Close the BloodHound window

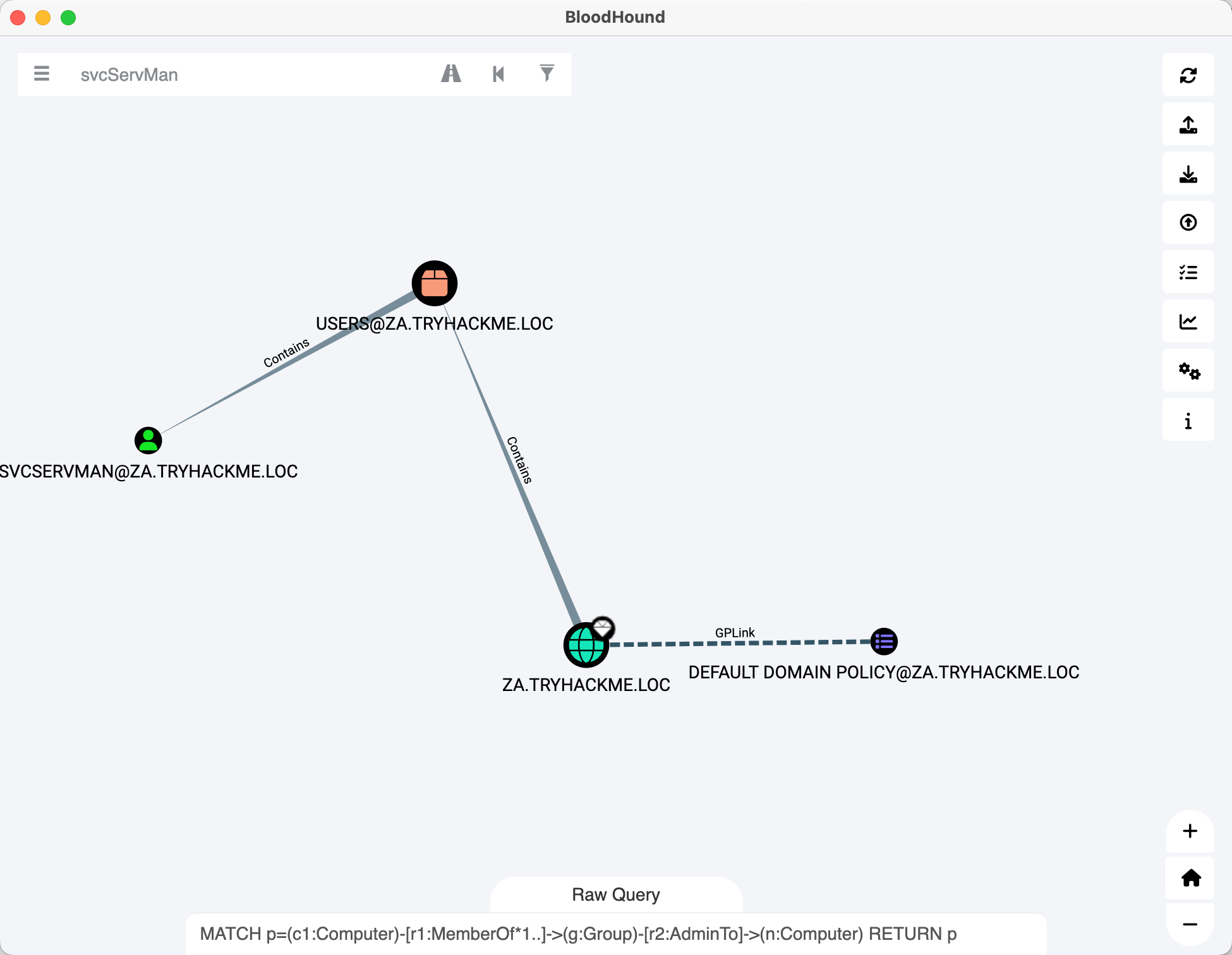coord(18,18)
